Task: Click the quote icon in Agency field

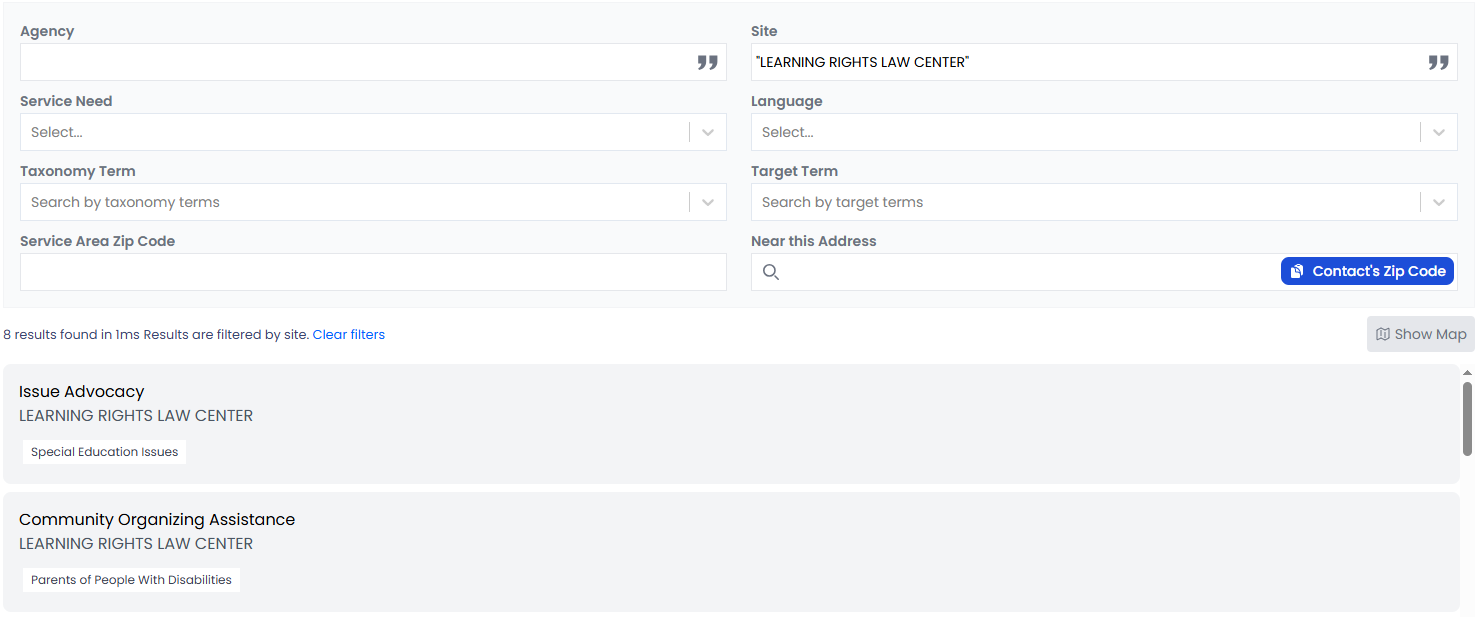Action: tap(708, 63)
